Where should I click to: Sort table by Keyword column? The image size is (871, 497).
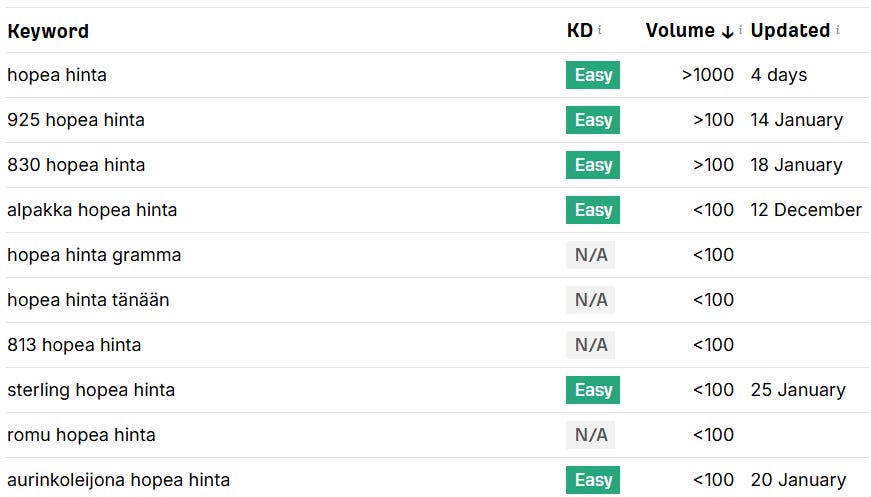click(48, 31)
